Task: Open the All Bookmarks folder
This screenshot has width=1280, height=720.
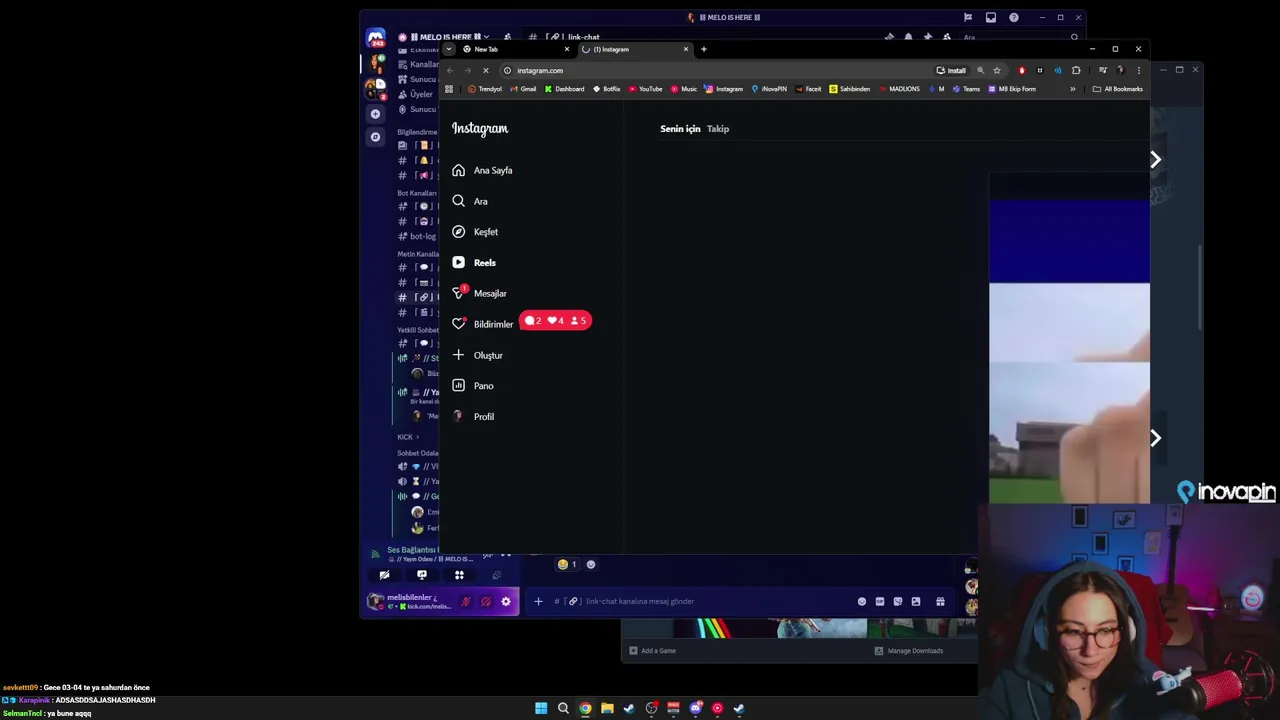Action: pyautogui.click(x=1118, y=89)
